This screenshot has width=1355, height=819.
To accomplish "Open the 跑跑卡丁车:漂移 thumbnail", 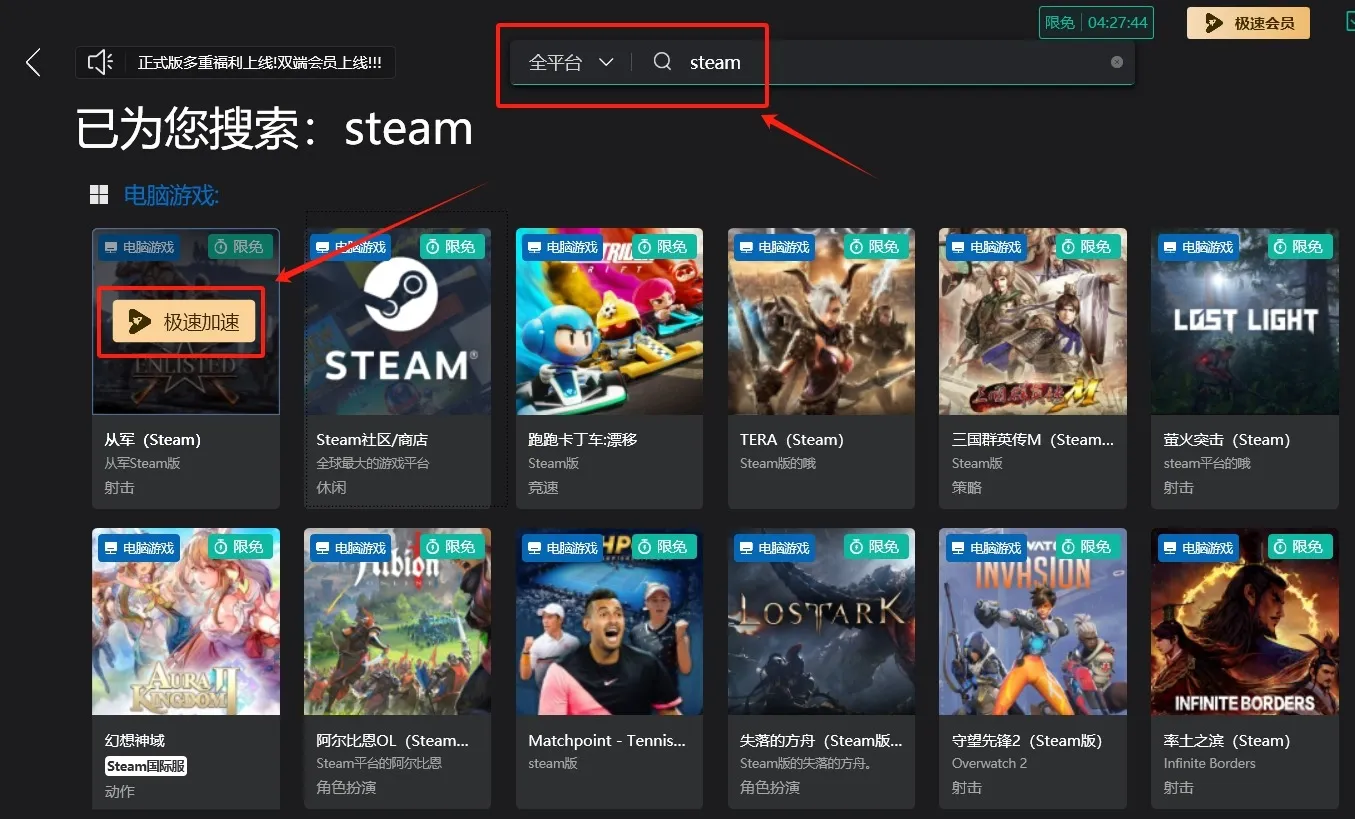I will pos(609,321).
